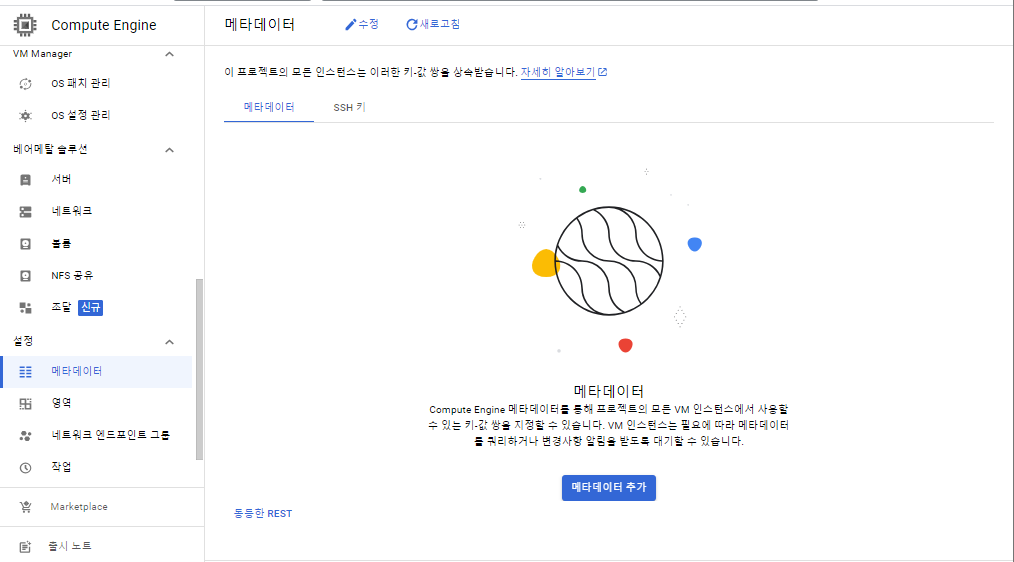Collapse the VM Manager section
Viewport: 1014px width, 562px height.
[169, 54]
